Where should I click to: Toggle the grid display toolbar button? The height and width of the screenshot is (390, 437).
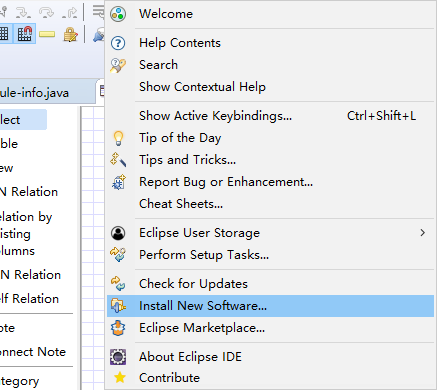point(4,34)
